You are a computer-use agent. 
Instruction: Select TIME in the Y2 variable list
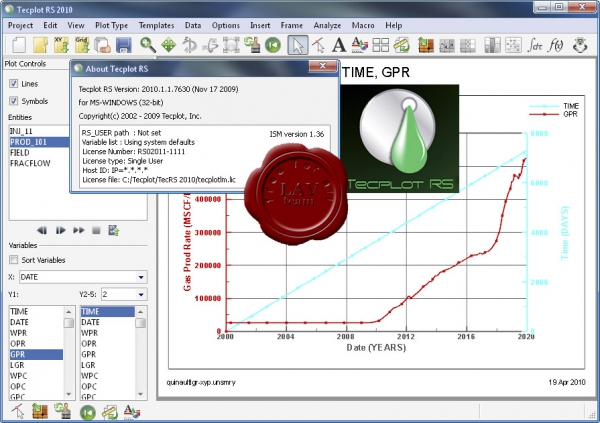(108, 312)
